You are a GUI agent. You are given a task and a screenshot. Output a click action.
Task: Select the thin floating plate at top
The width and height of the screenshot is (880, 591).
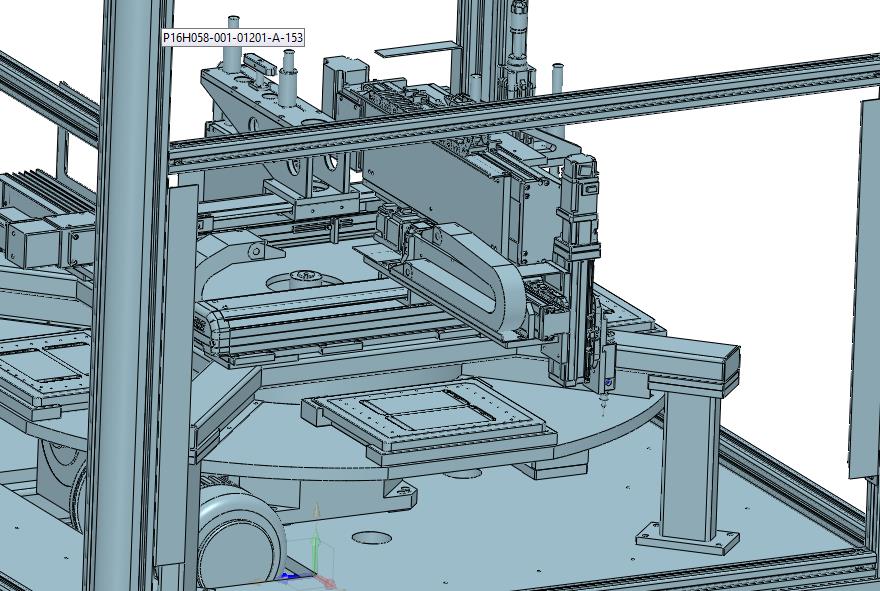point(417,48)
